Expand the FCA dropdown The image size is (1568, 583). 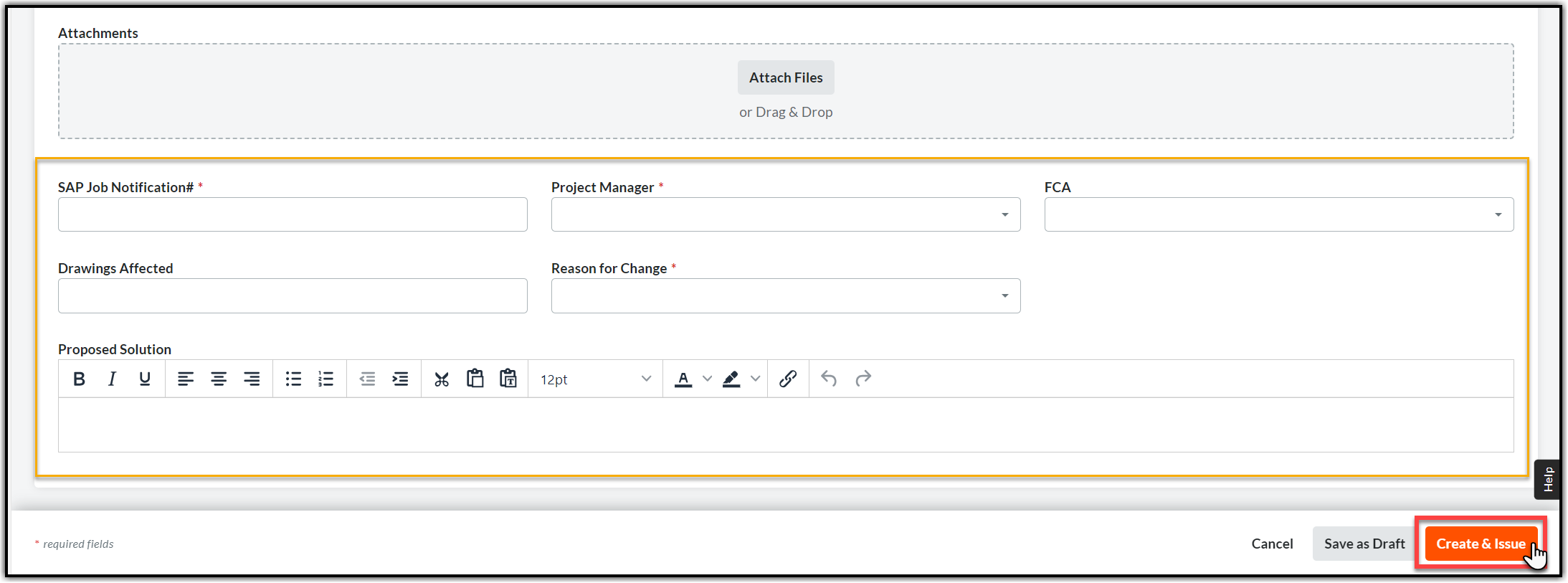point(1279,214)
